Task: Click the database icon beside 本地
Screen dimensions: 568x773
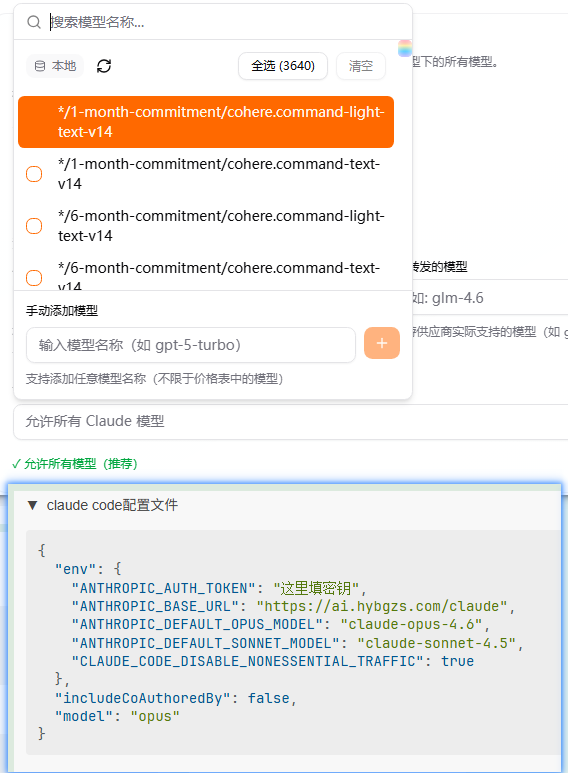Action: 40,66
